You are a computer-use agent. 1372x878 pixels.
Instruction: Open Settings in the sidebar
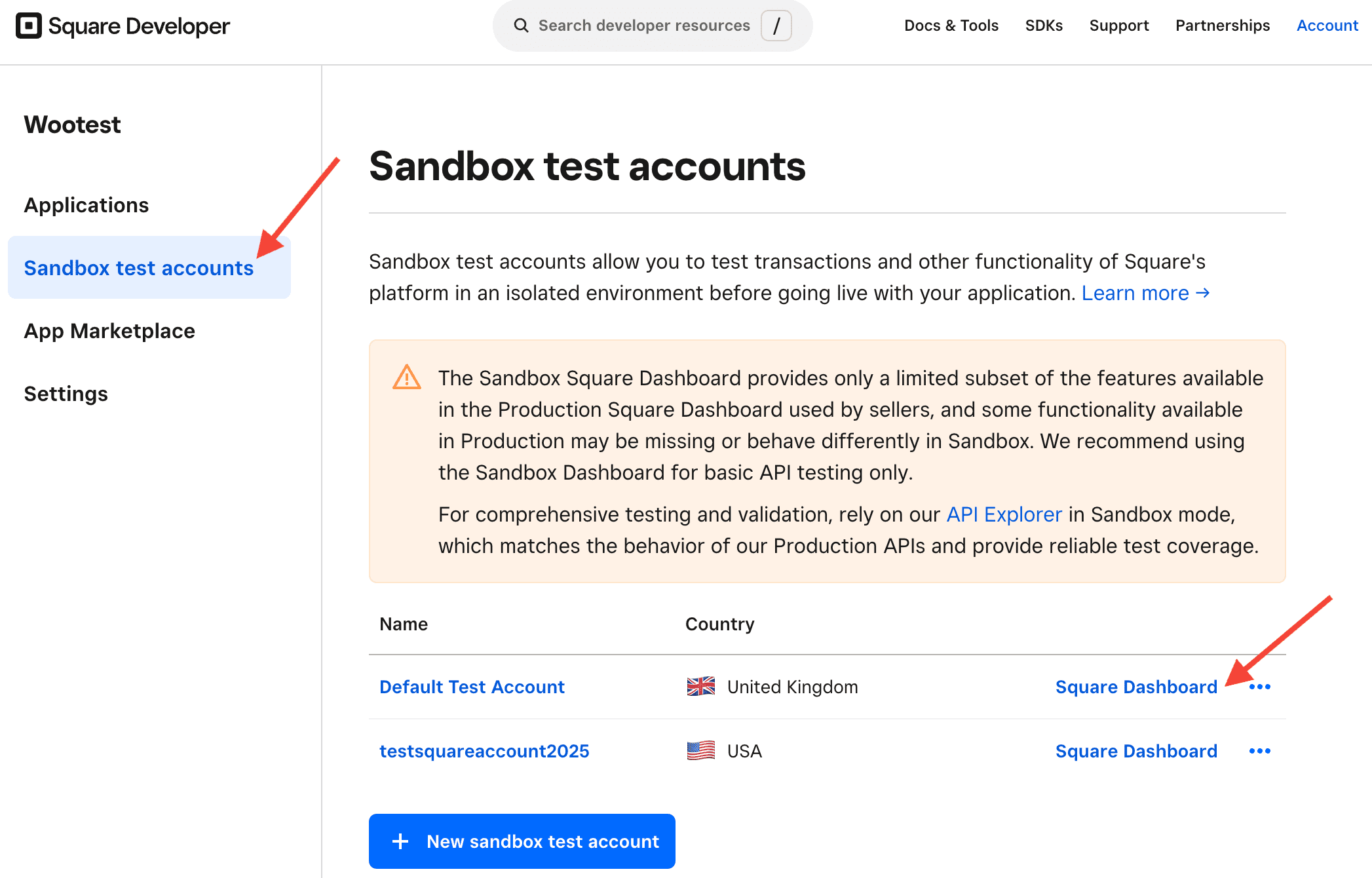[x=66, y=394]
